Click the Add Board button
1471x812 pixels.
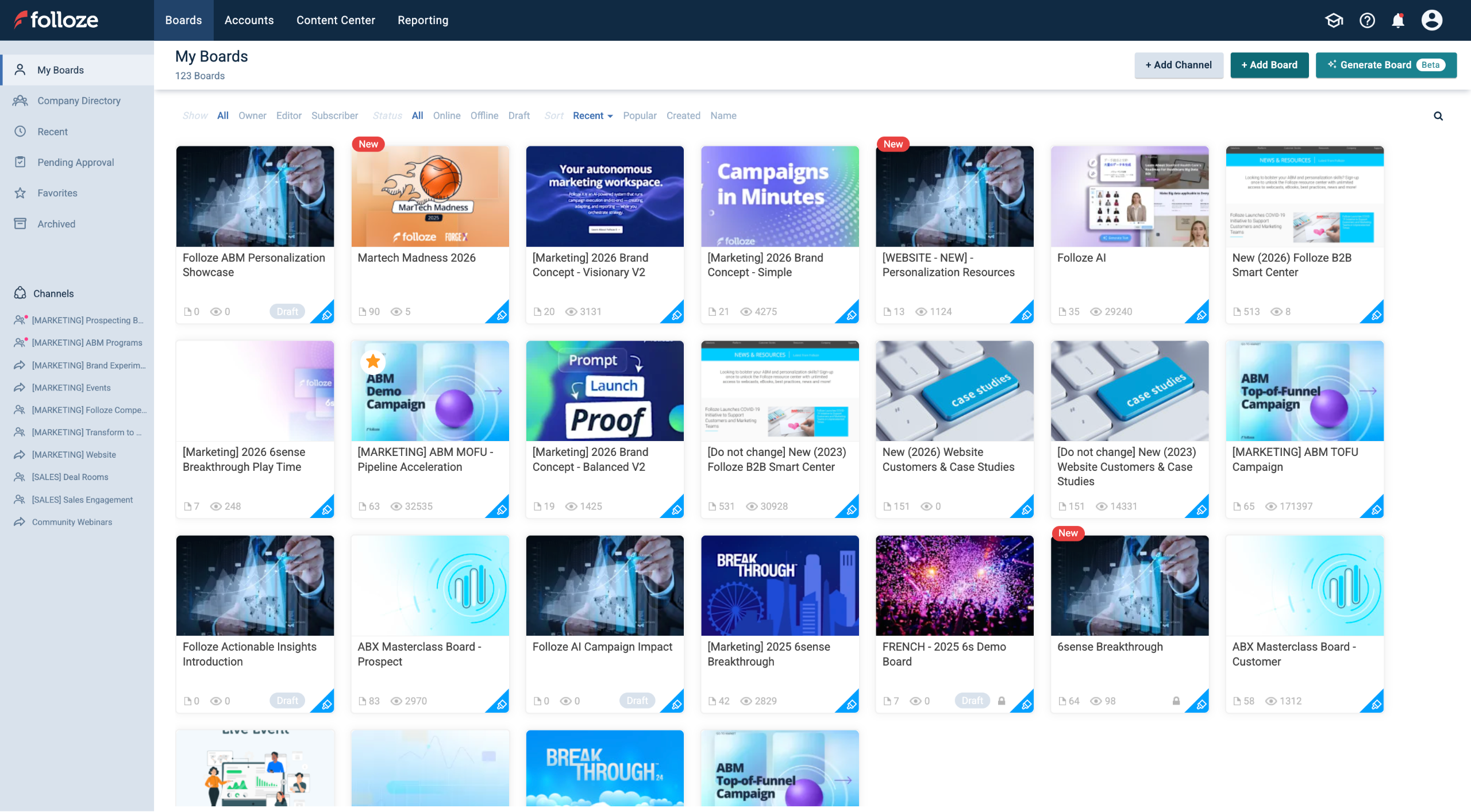point(1269,65)
